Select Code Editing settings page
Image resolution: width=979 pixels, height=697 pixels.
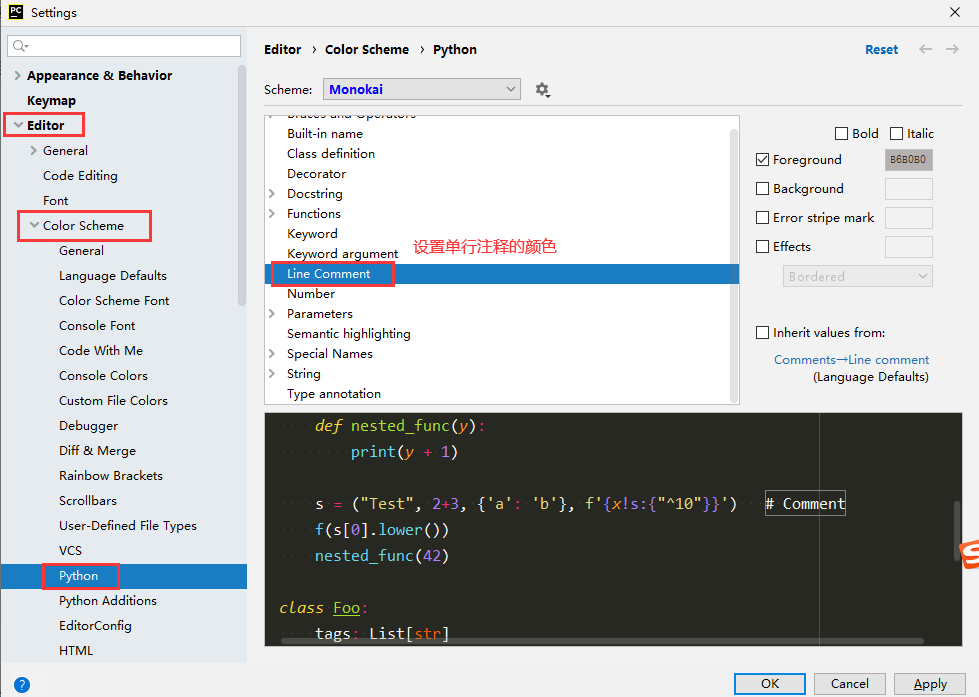coord(80,175)
